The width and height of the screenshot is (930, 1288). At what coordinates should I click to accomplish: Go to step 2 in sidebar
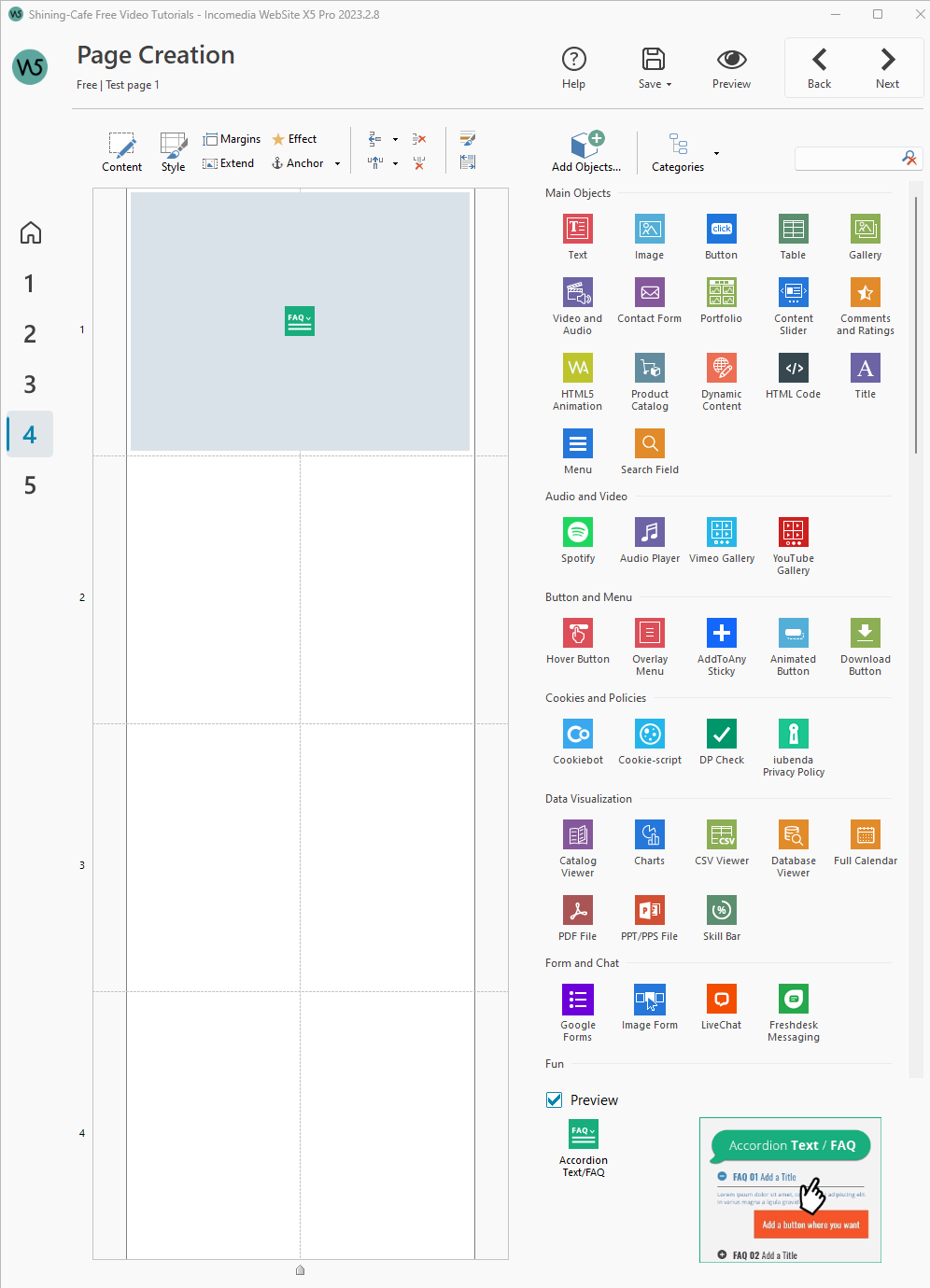[30, 333]
